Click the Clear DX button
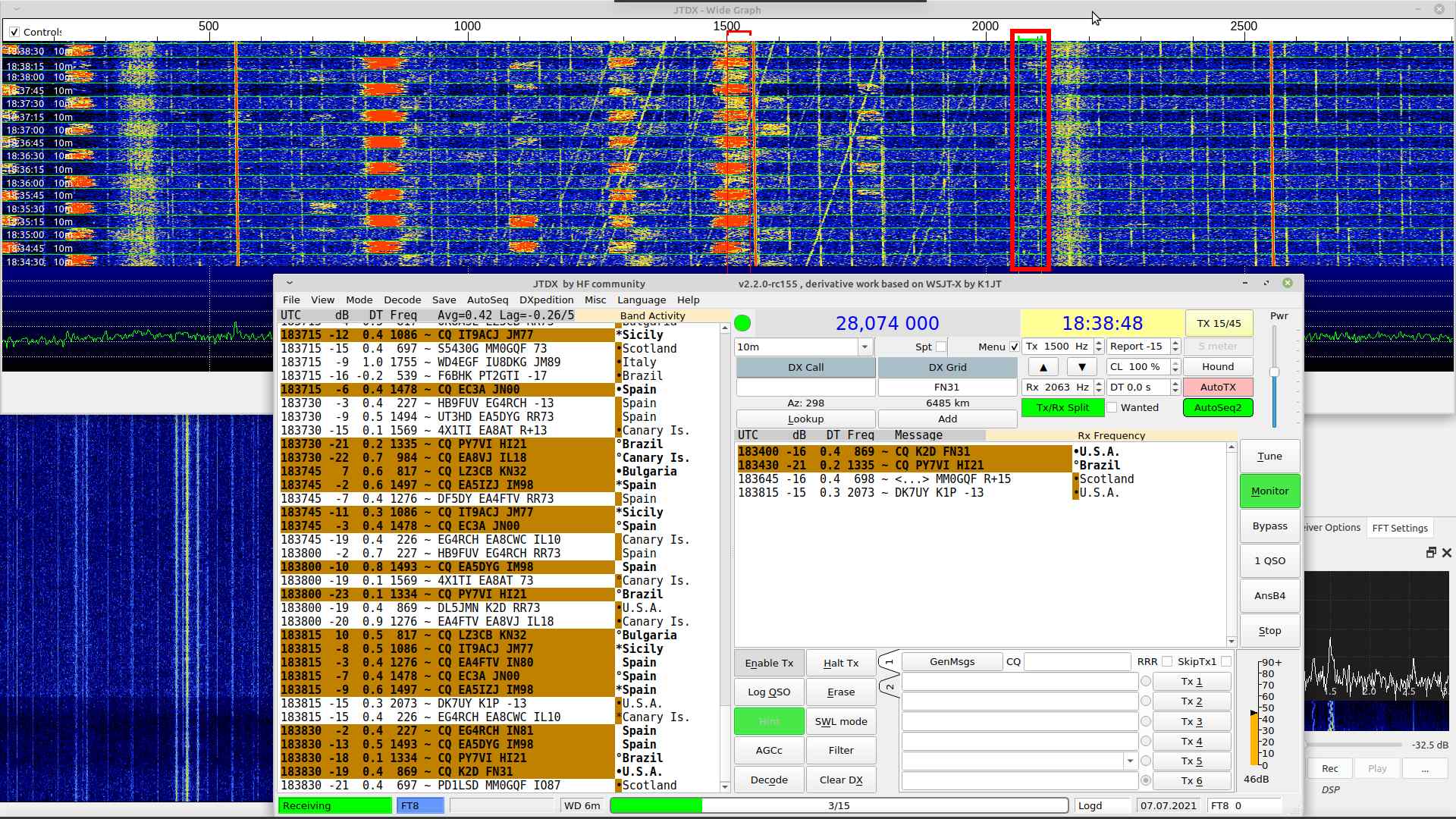The image size is (1456, 819). 841,780
